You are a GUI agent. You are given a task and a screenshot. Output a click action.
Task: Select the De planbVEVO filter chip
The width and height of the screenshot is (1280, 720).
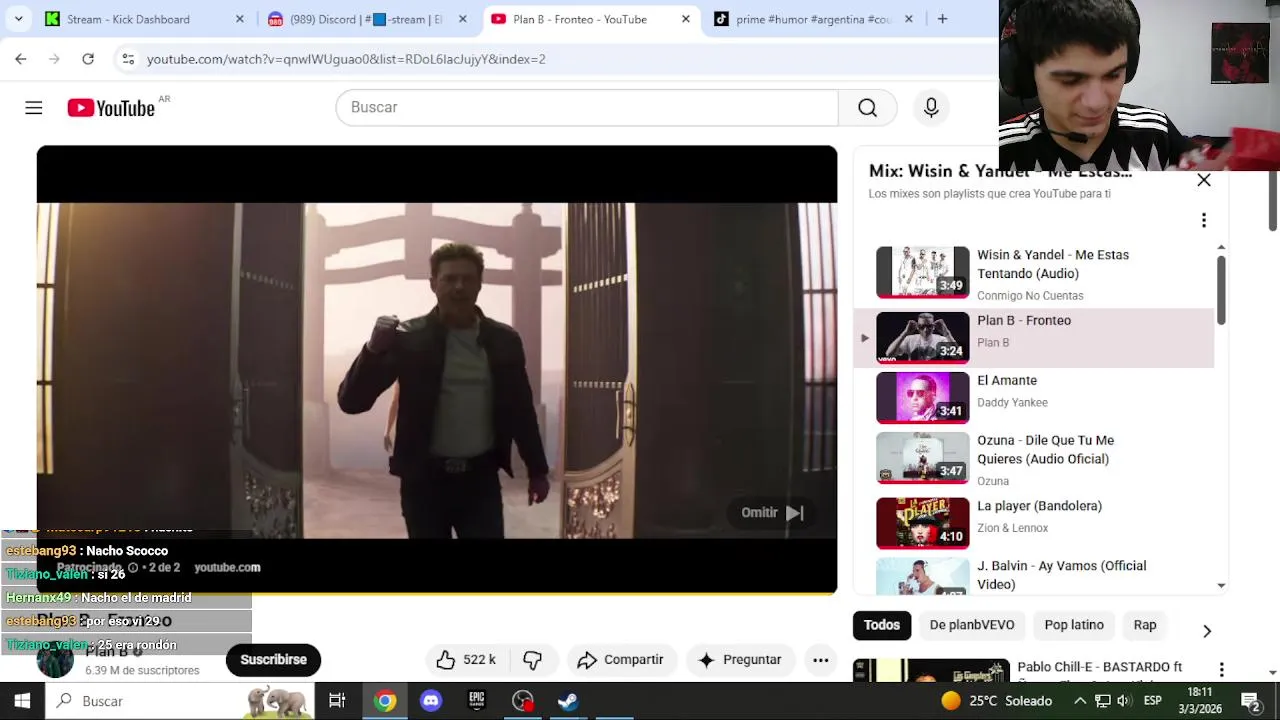(x=972, y=625)
